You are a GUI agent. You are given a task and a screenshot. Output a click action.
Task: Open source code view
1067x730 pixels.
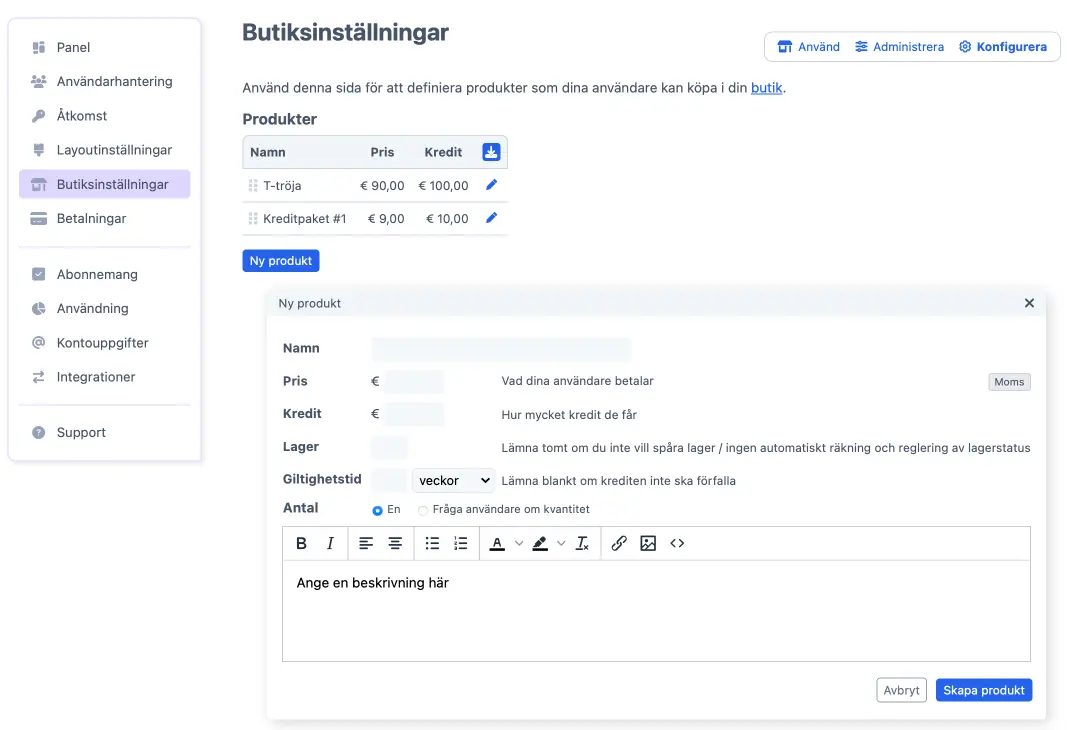coord(677,543)
